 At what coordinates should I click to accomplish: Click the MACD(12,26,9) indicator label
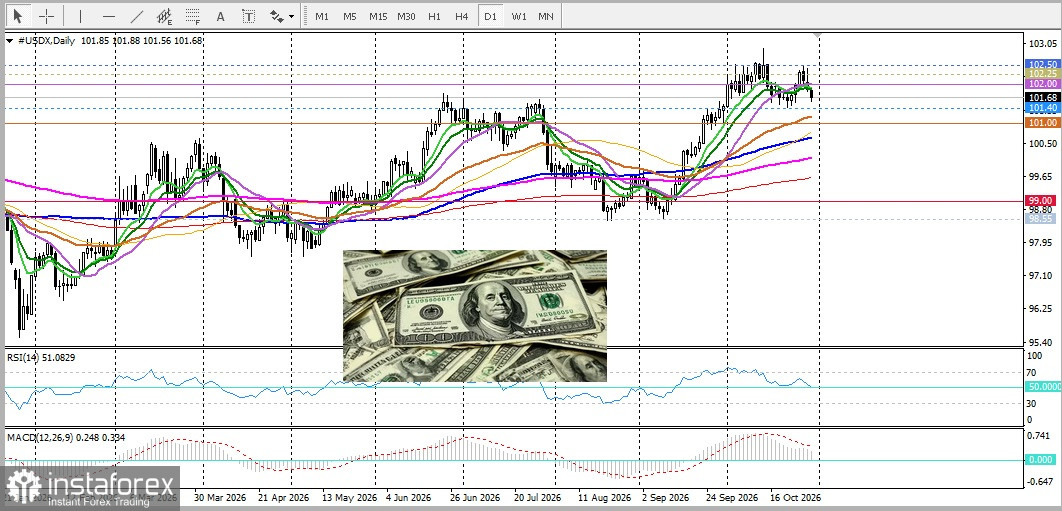tap(68, 438)
